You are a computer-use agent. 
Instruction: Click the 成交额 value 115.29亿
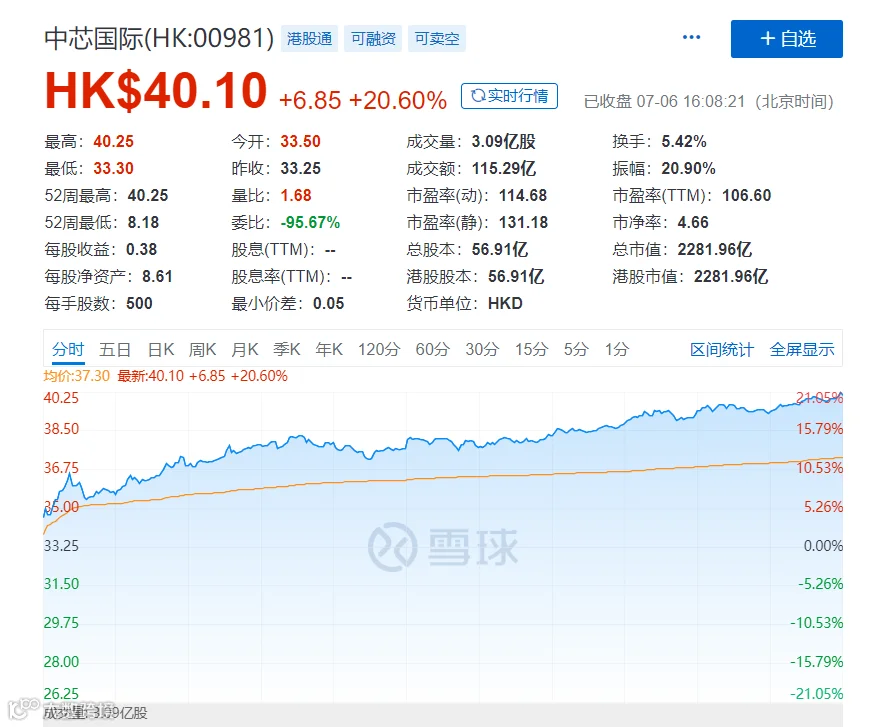point(503,168)
